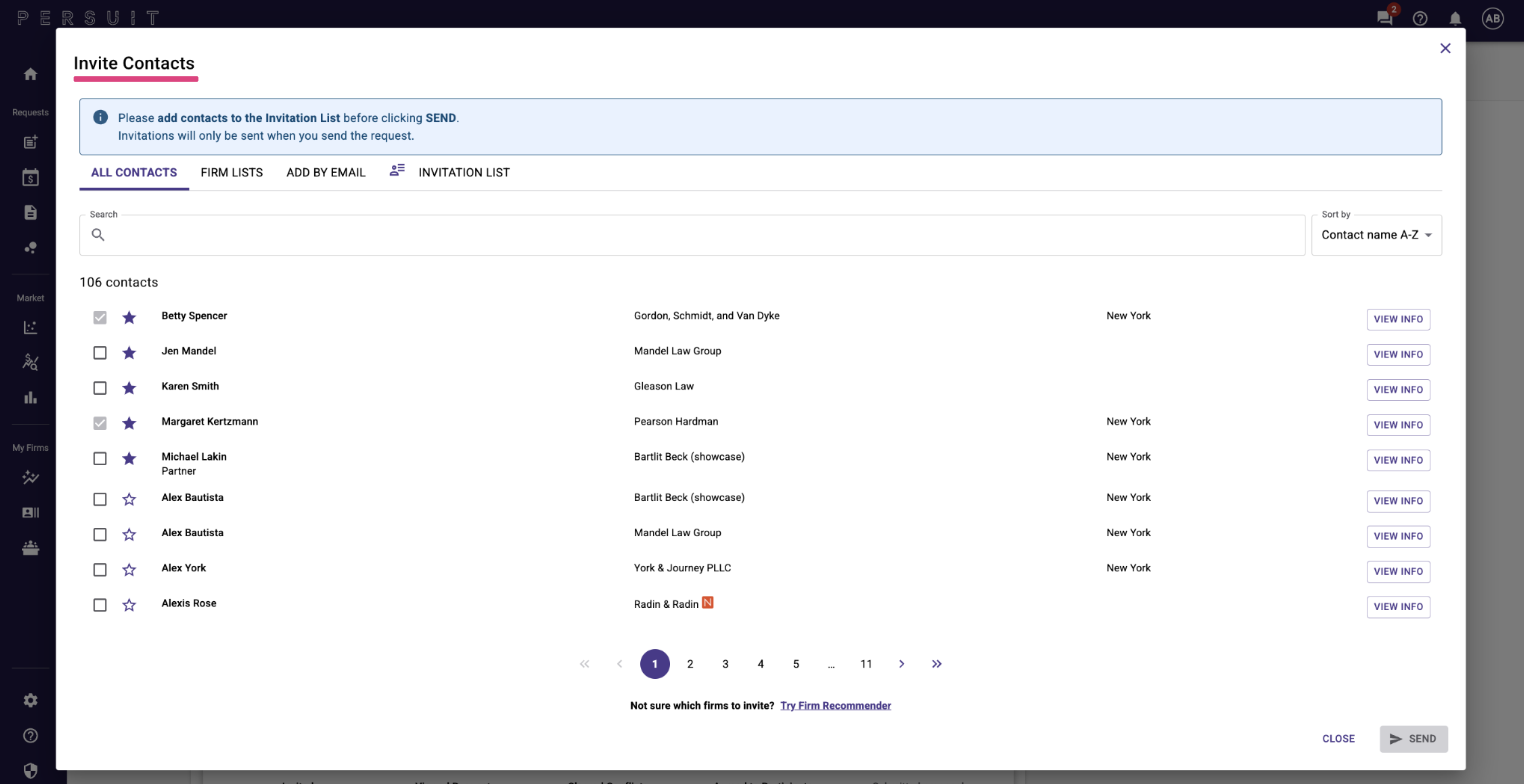Image resolution: width=1524 pixels, height=784 pixels.
Task: Go to page 3
Action: (x=725, y=664)
